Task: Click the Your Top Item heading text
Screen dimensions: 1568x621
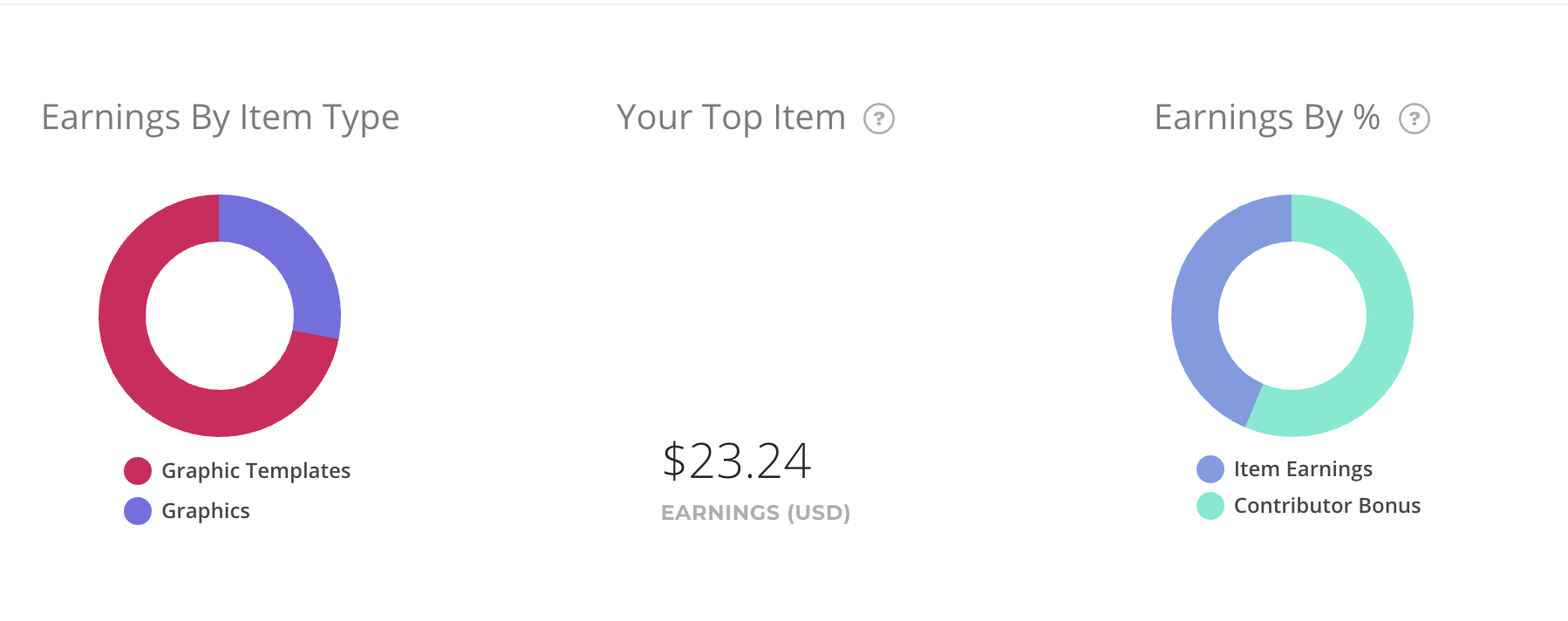Action: point(731,118)
